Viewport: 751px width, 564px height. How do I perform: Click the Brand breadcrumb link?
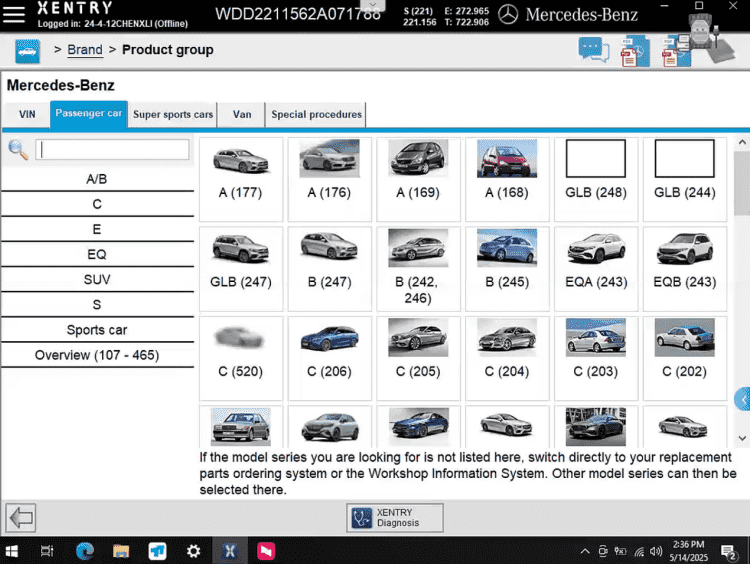click(x=85, y=50)
